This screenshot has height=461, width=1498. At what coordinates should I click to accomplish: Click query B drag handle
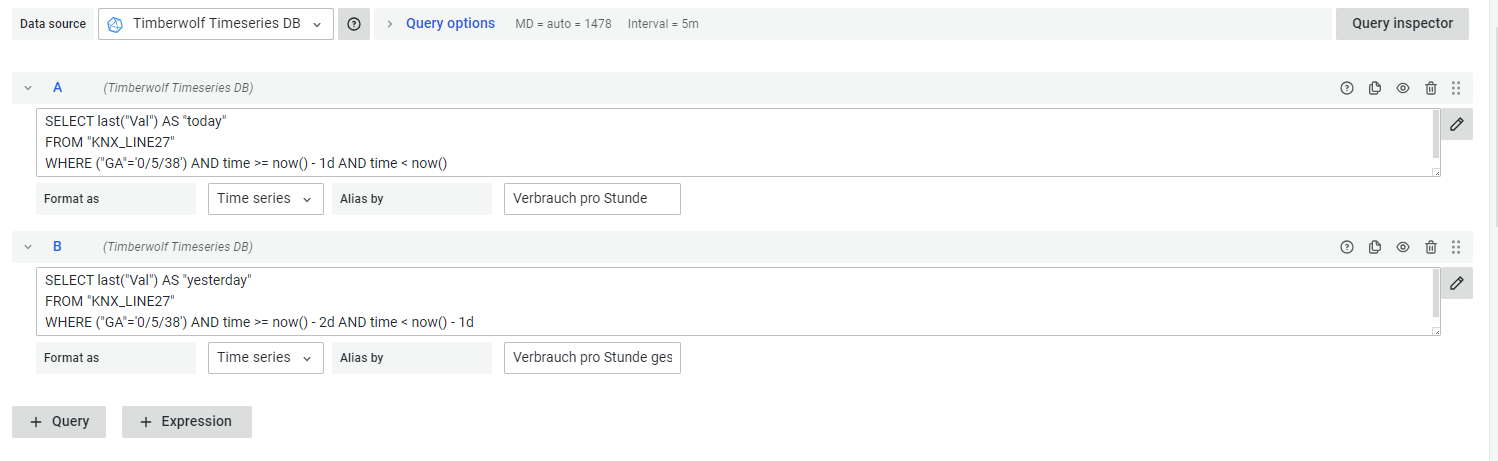[1456, 247]
